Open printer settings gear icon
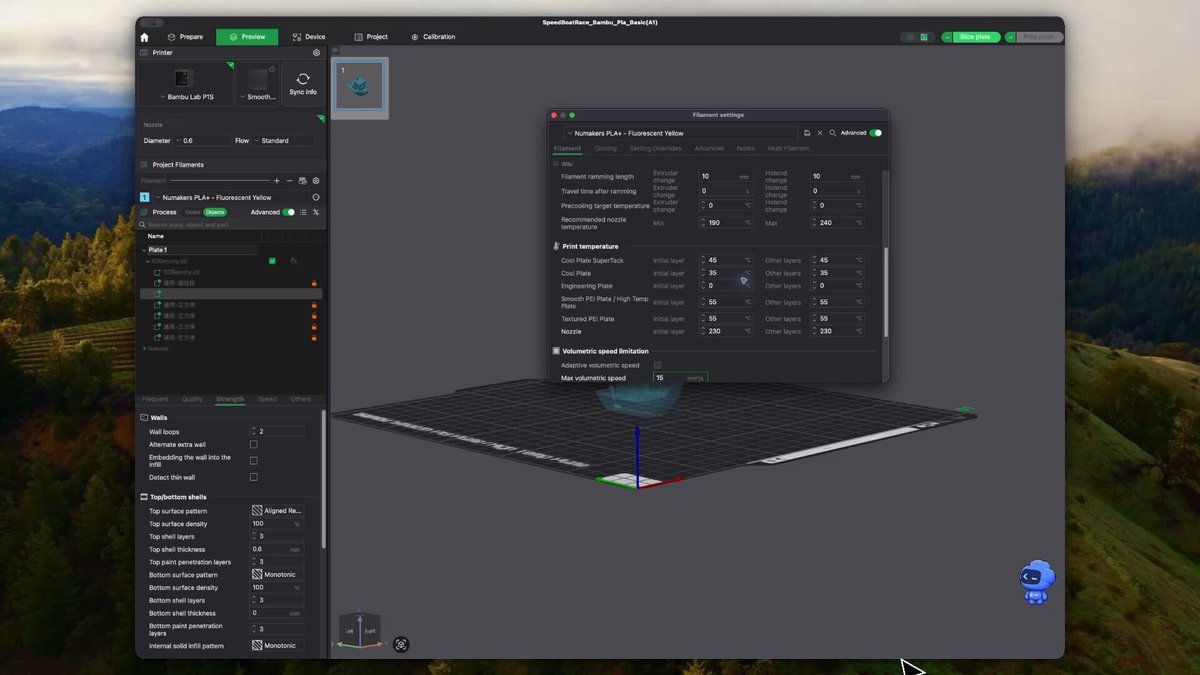 pos(317,52)
